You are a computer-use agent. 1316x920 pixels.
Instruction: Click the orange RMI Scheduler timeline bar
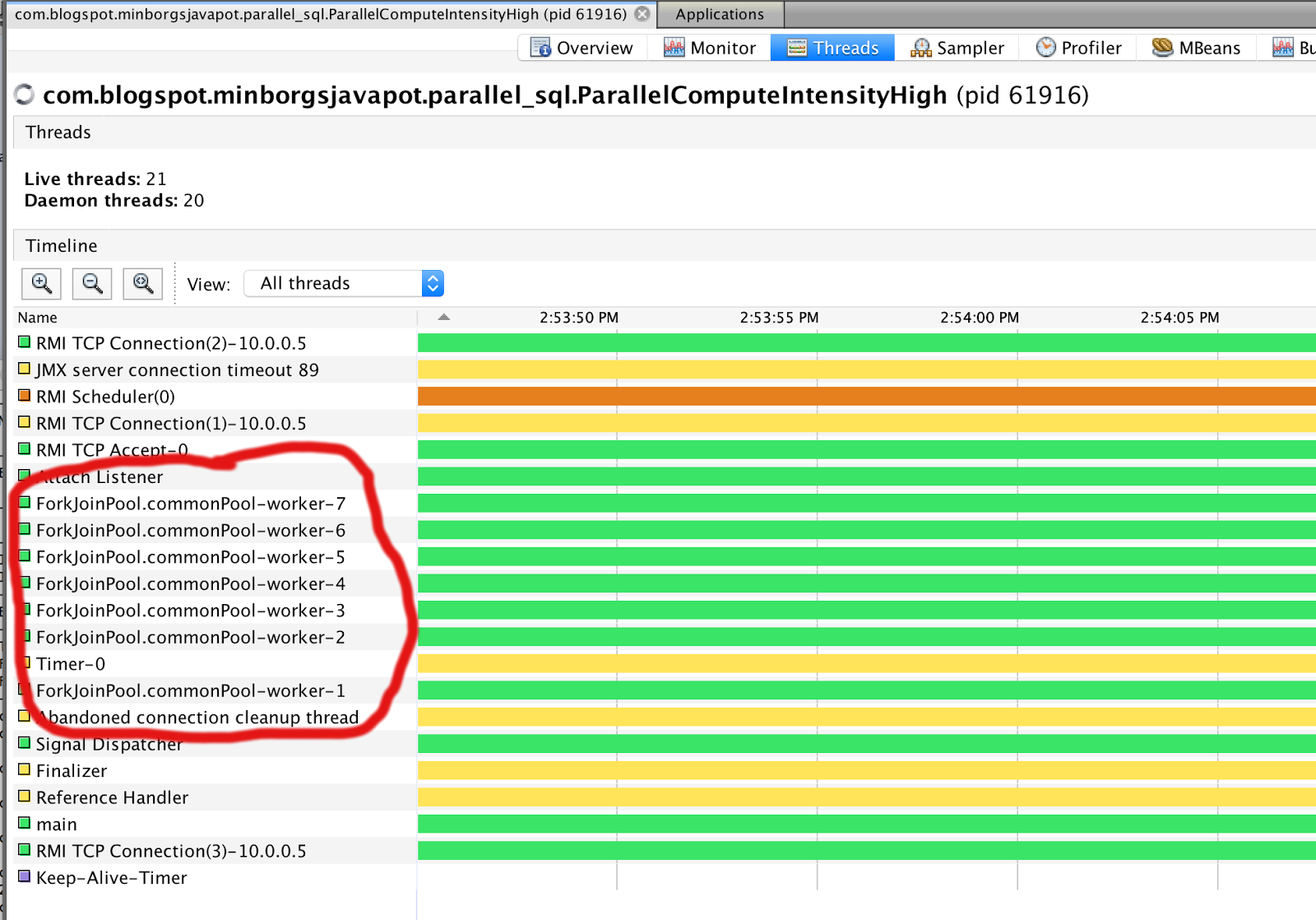click(867, 397)
